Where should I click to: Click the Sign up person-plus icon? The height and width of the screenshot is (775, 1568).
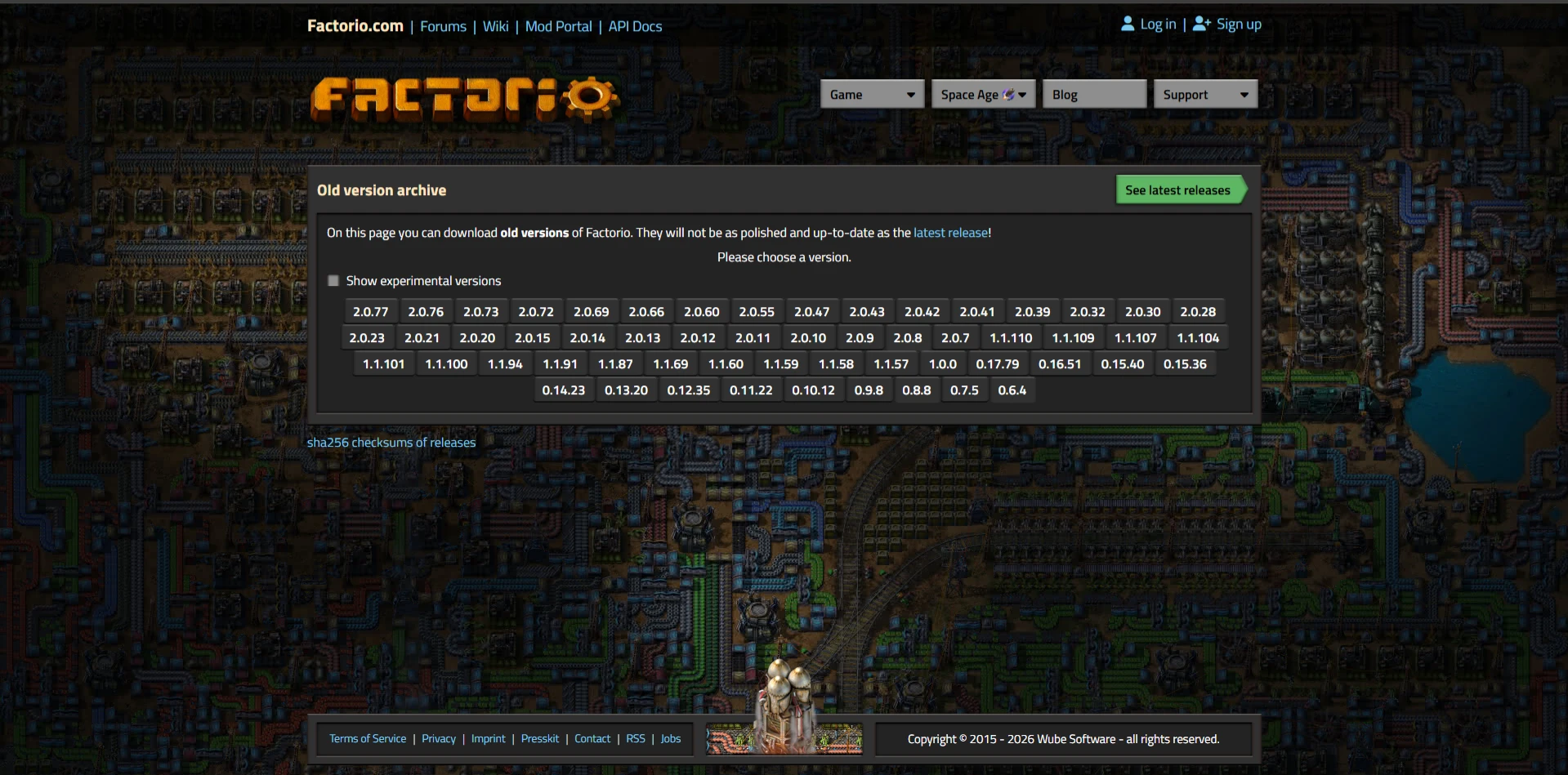tap(1201, 24)
